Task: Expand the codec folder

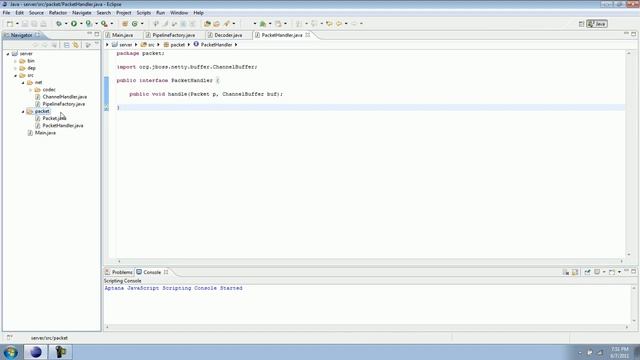Action: tap(31, 90)
